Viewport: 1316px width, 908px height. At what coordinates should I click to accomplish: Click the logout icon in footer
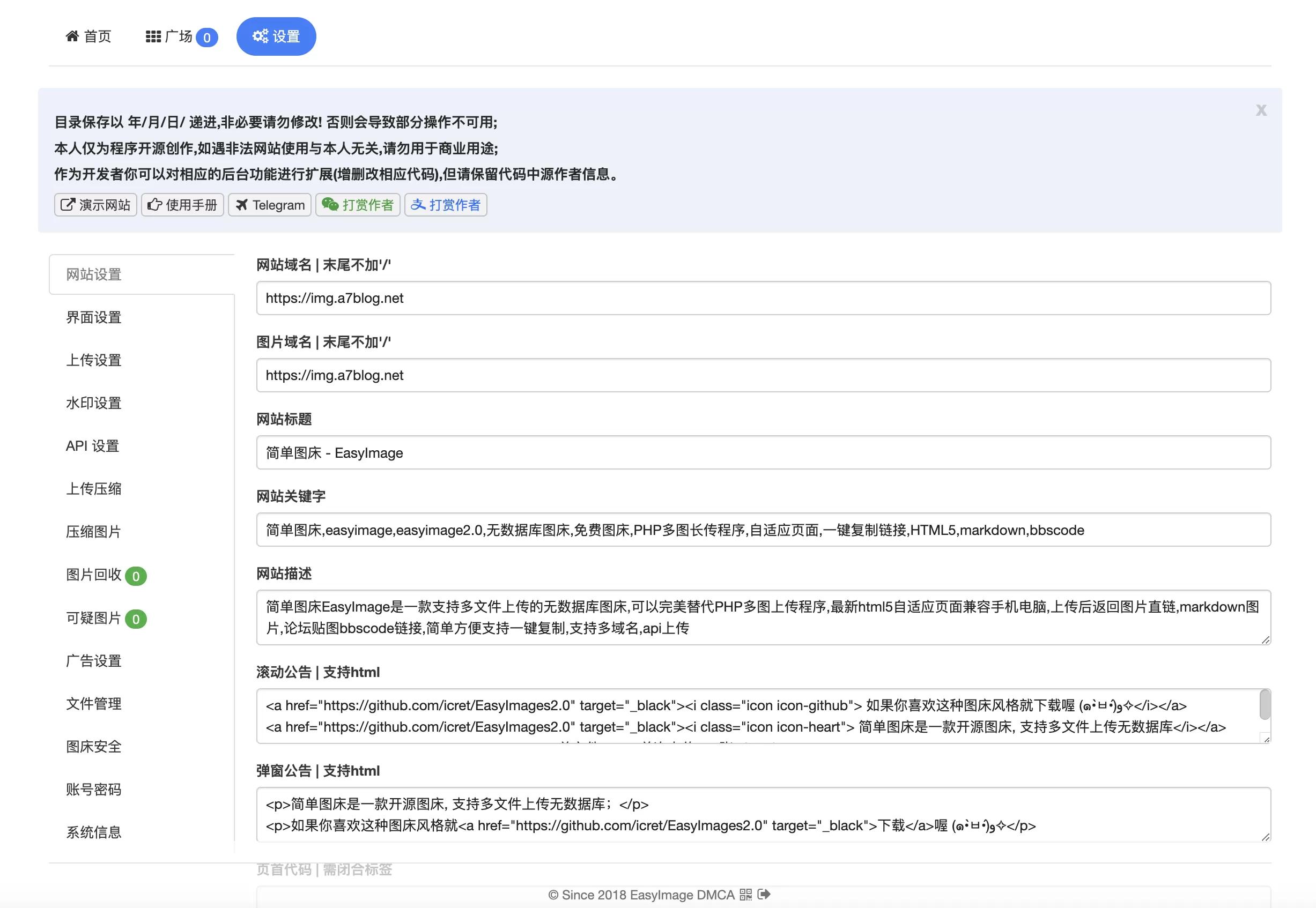click(x=764, y=895)
